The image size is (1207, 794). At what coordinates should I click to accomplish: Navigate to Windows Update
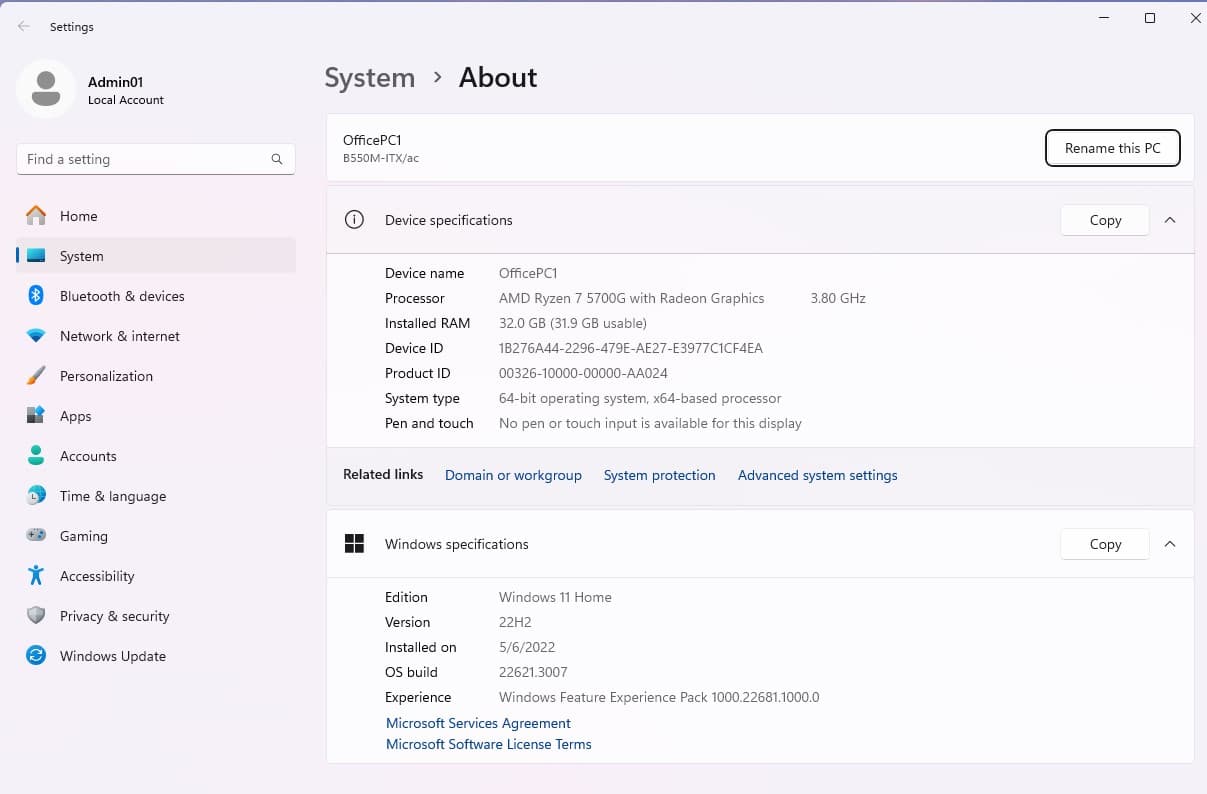click(x=156, y=656)
